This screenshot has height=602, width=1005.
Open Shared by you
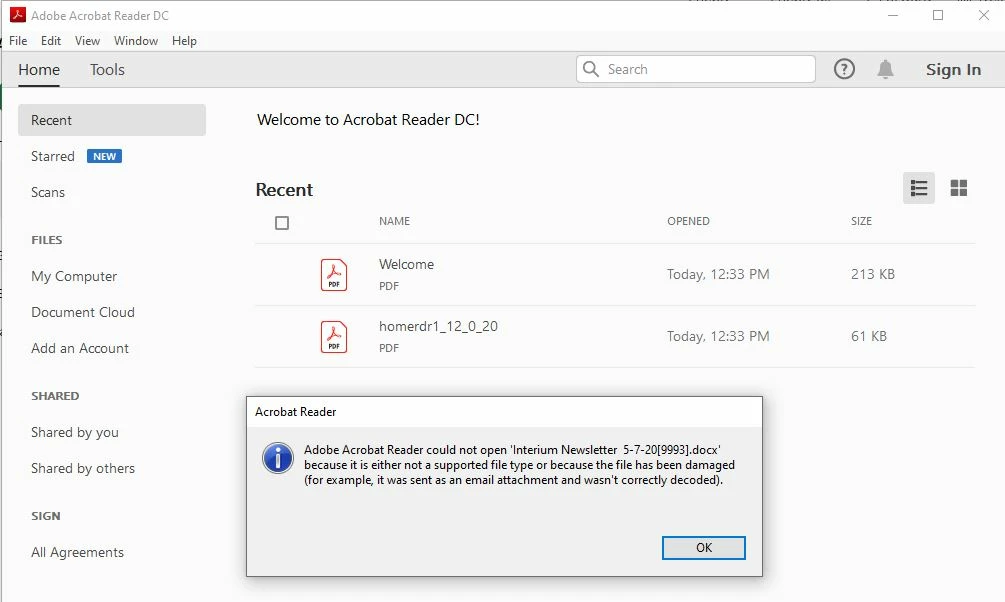75,433
